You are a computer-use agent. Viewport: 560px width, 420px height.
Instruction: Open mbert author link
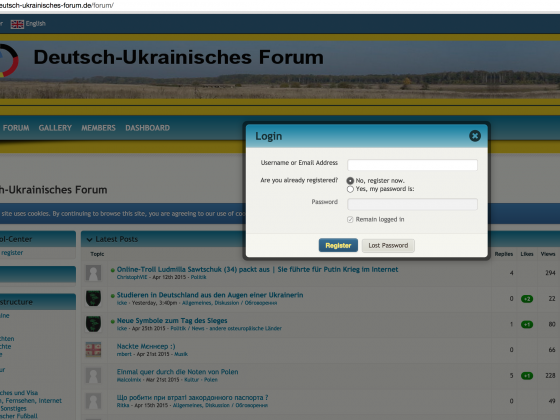point(124,354)
